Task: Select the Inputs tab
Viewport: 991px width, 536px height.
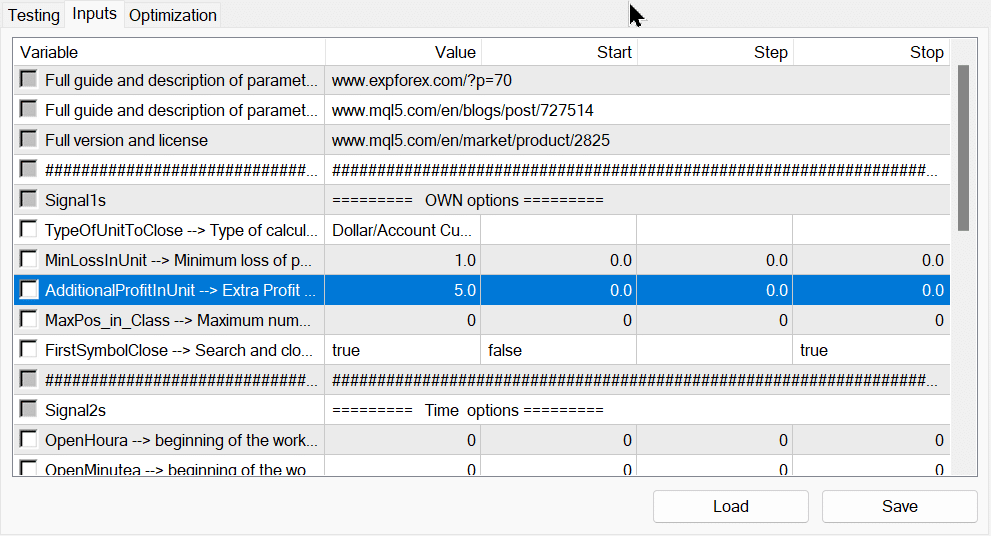Action: click(95, 14)
